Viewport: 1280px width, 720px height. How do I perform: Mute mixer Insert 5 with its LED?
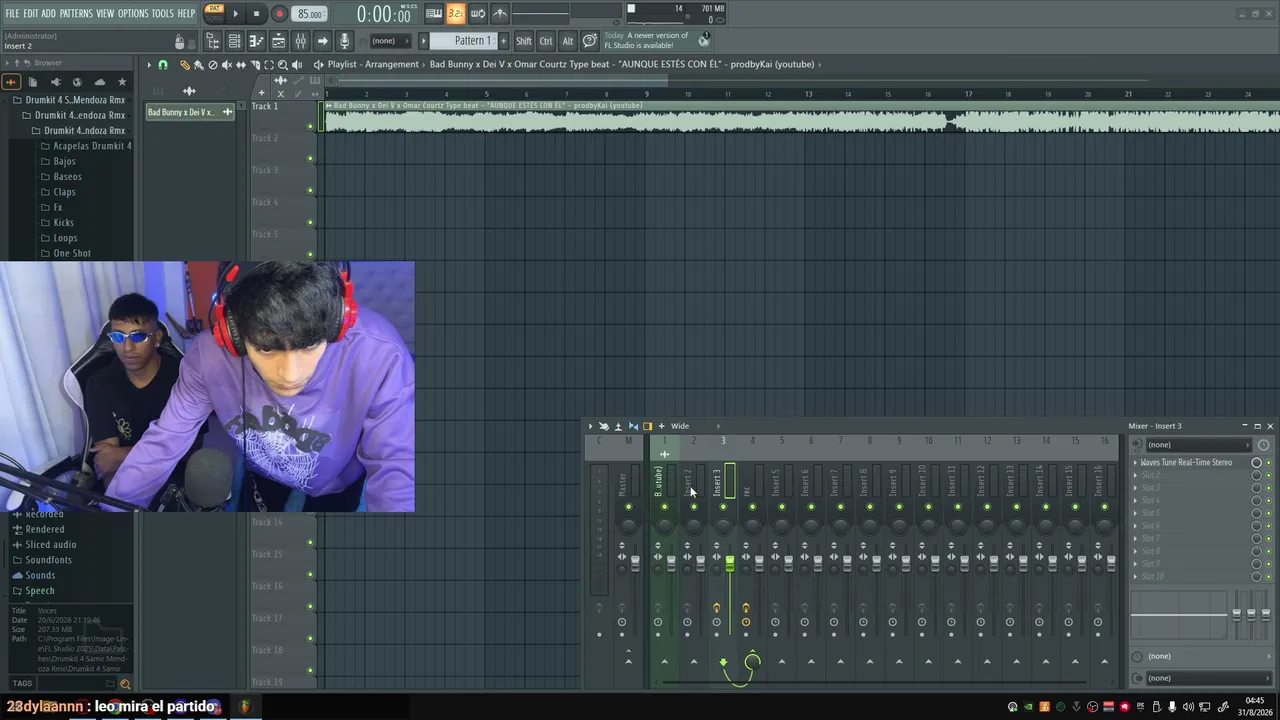tap(782, 507)
